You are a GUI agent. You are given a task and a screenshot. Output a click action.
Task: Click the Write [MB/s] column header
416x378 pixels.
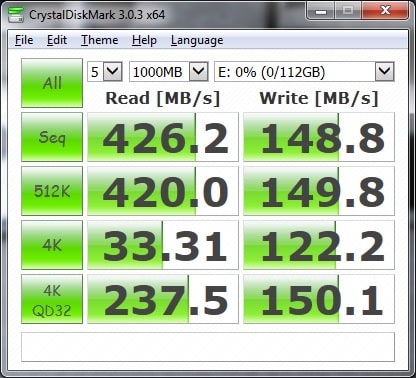[319, 98]
